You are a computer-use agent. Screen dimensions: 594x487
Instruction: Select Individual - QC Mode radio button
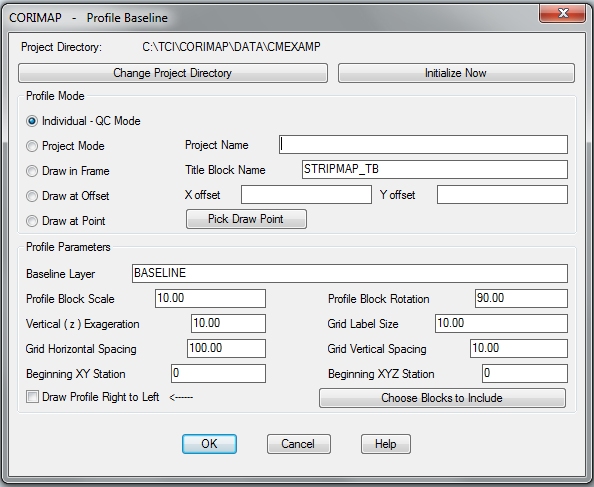(32, 121)
